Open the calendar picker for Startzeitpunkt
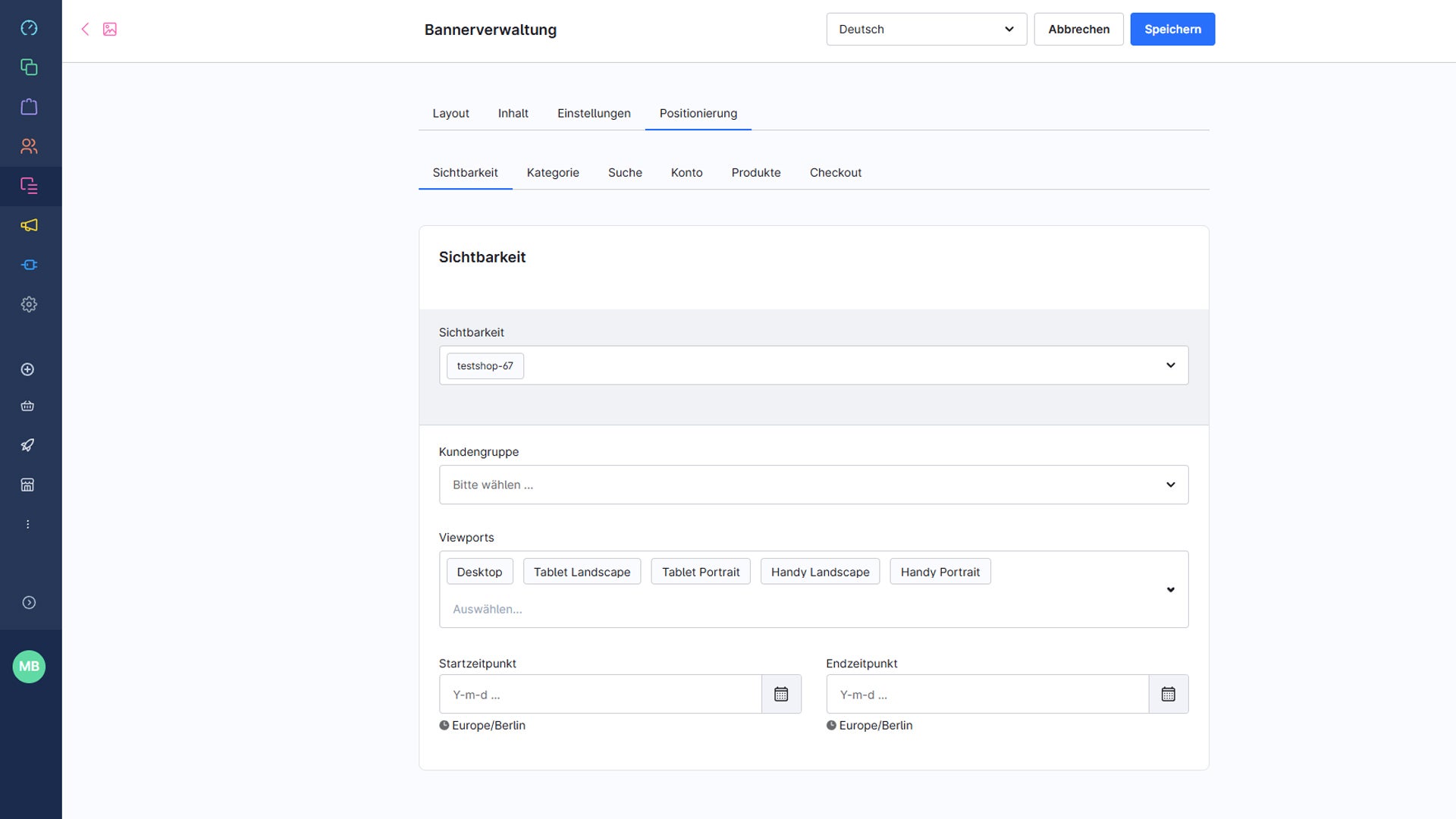The image size is (1456, 819). click(781, 693)
